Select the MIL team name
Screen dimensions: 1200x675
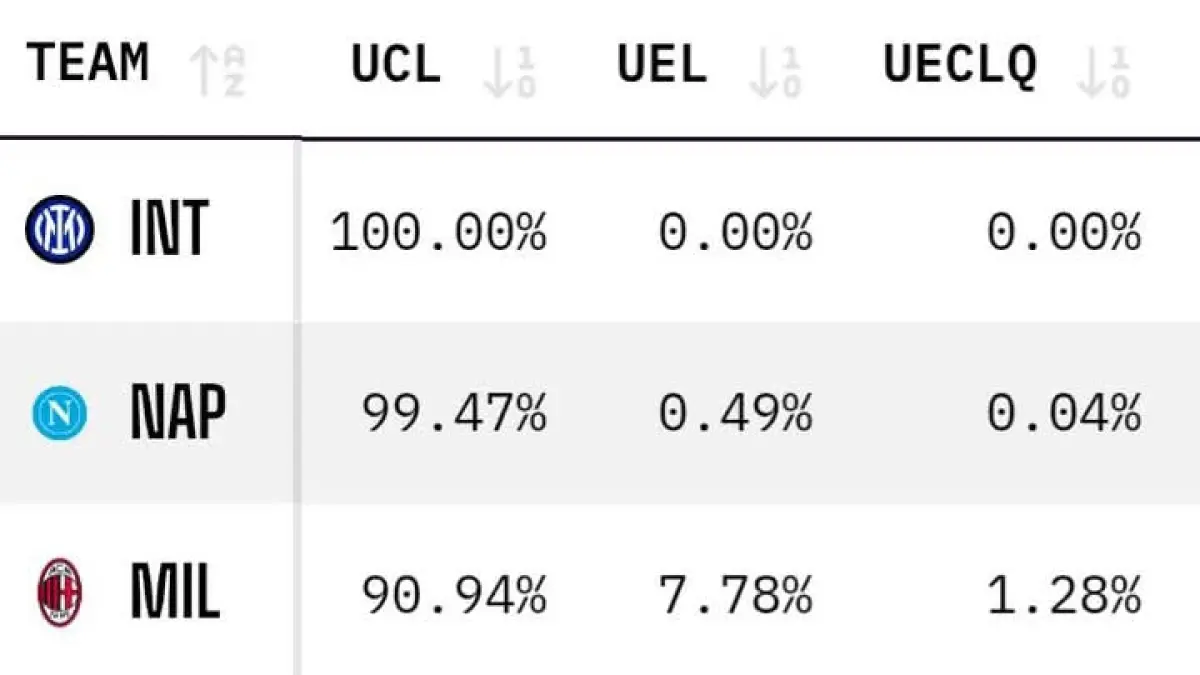click(174, 595)
